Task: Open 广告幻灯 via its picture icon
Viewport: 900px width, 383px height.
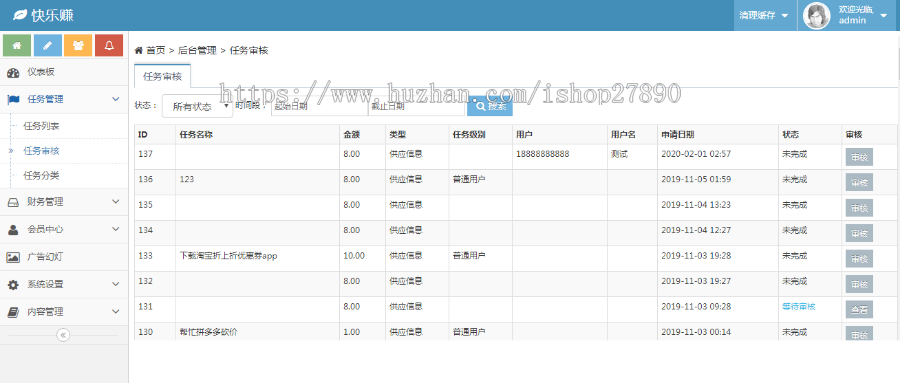Action: [x=13, y=257]
